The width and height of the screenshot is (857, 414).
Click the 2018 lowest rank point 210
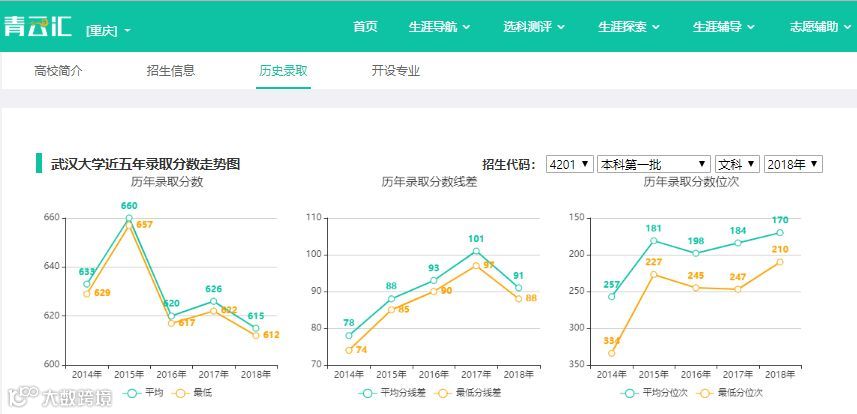click(780, 262)
